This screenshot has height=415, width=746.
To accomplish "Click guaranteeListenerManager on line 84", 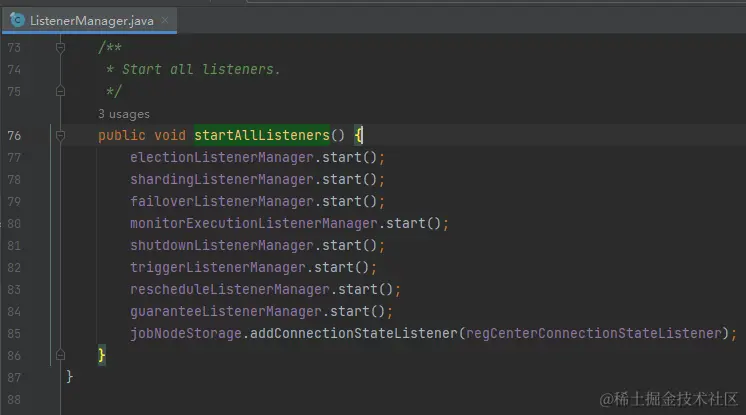I will tap(226, 311).
